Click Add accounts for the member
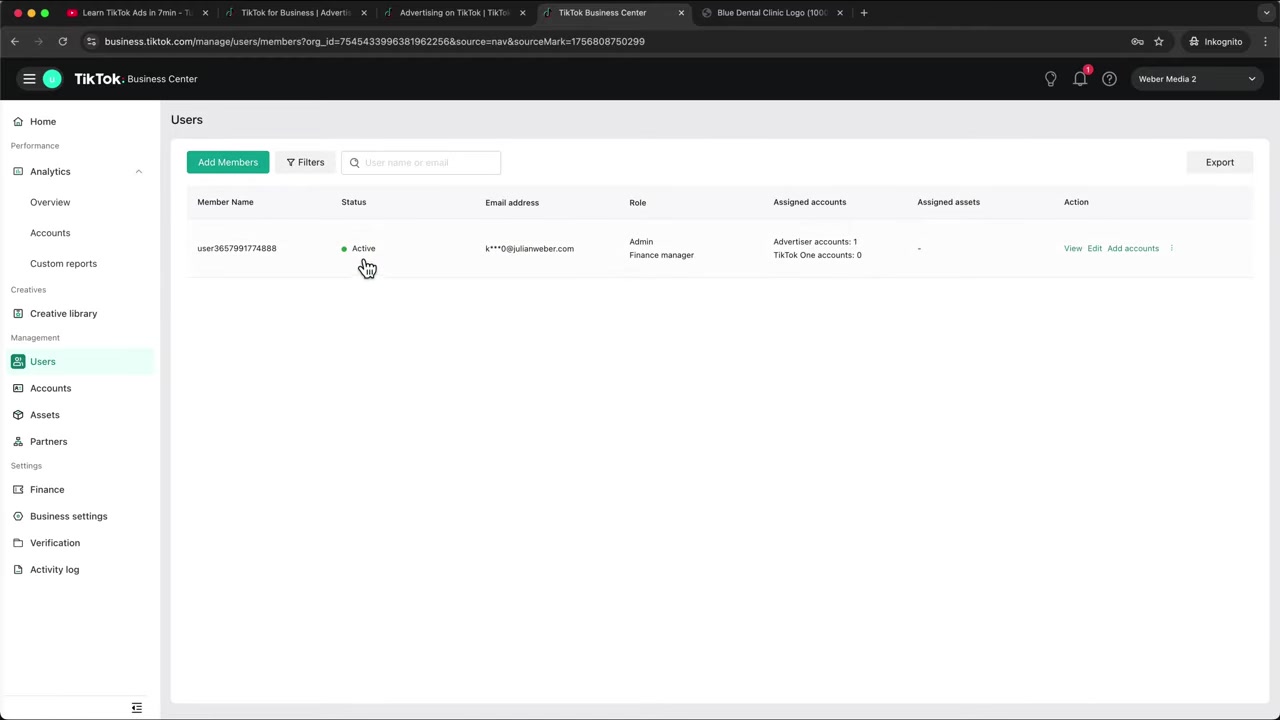The width and height of the screenshot is (1280, 720). [x=1133, y=248]
